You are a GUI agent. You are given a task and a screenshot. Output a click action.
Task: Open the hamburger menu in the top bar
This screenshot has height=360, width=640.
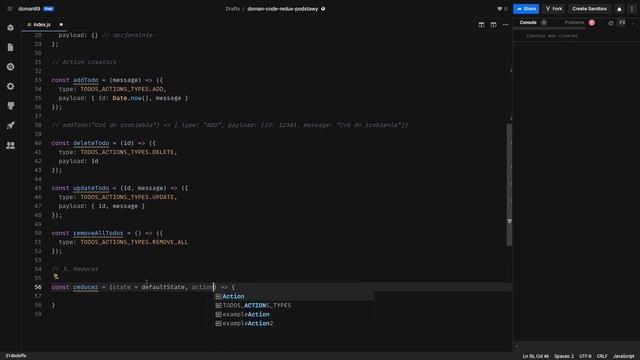point(10,9)
